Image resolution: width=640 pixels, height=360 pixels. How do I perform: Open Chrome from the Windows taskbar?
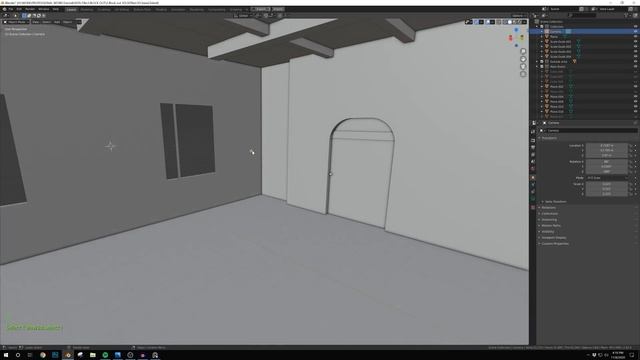pyautogui.click(x=43, y=355)
